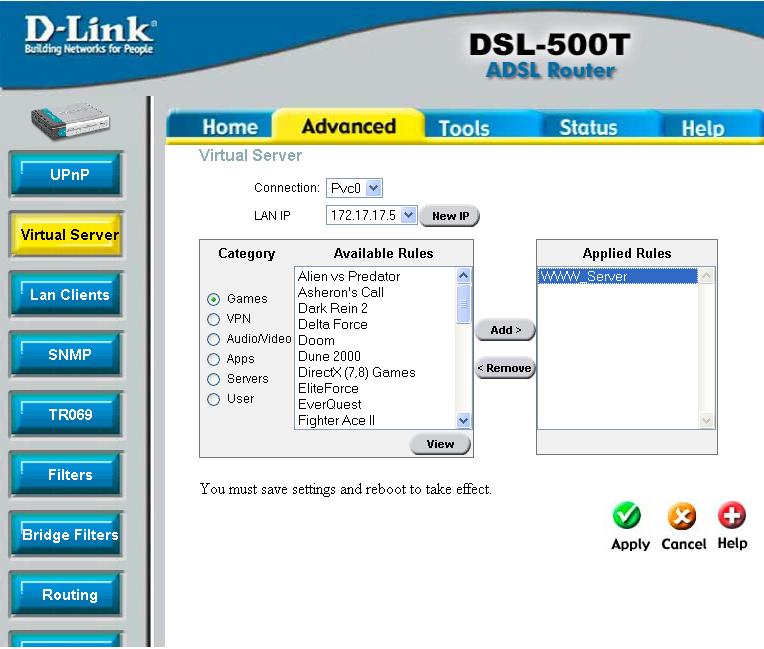Click the green Apply checkmark icon
Screen dimensions: 764x649
point(627,517)
